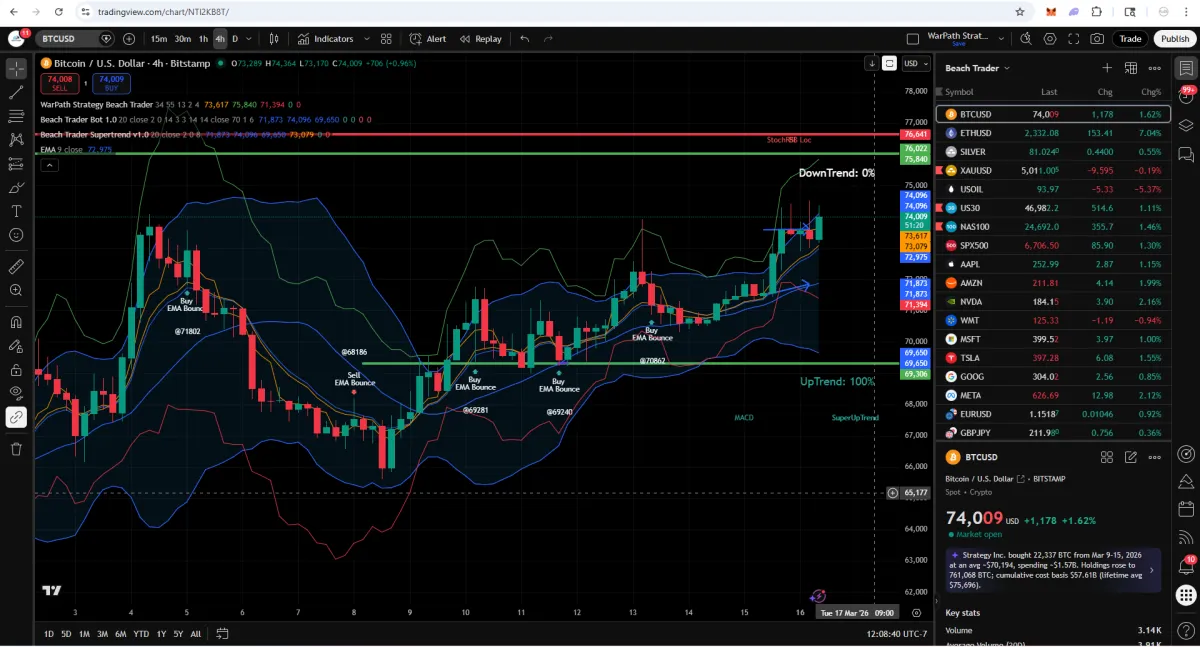Select NVDA in the watchlist
This screenshot has height=647, width=1200.
pos(1053,302)
